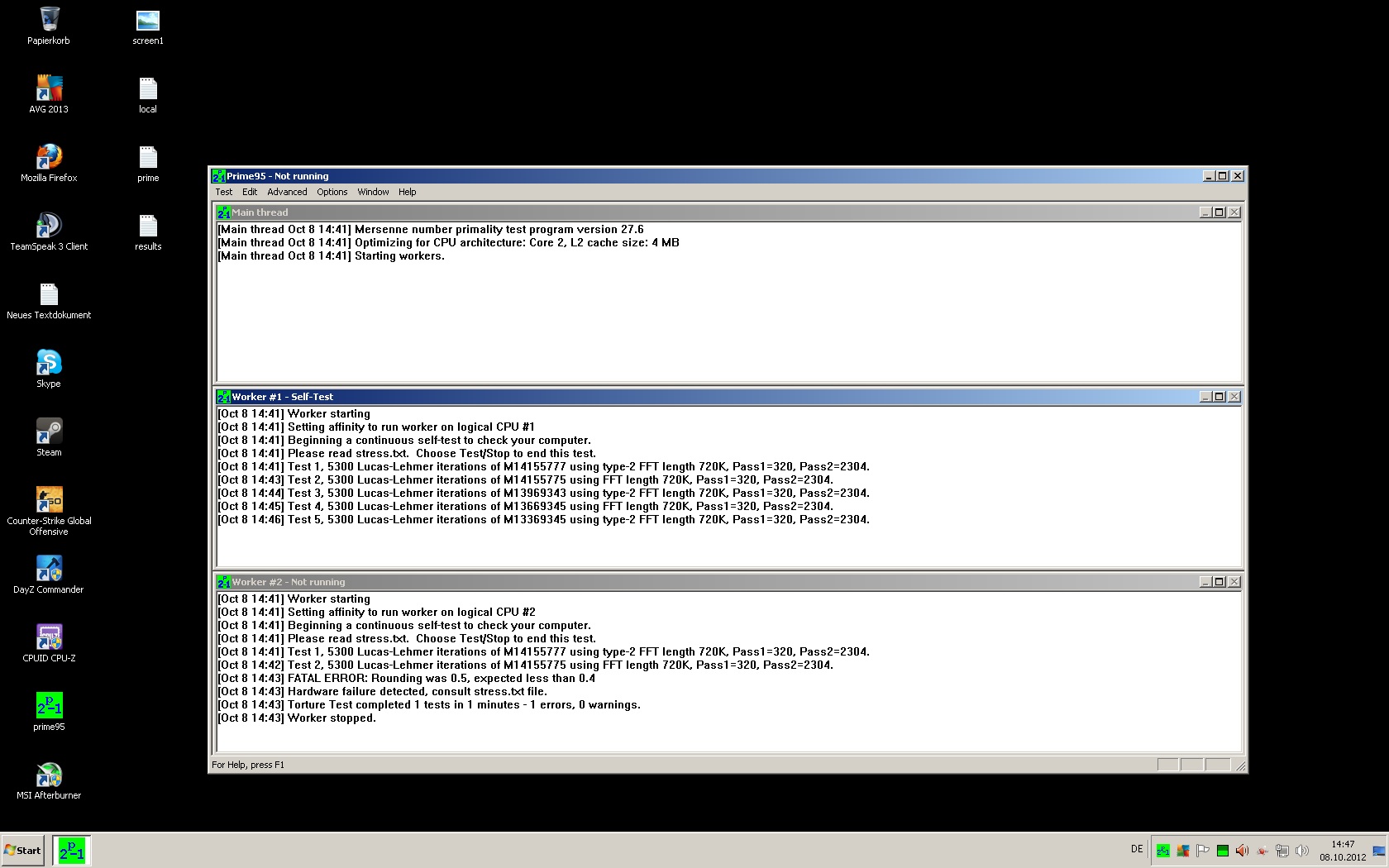Click the Worker #2 window system icon
1389x868 pixels.
pyautogui.click(x=223, y=582)
